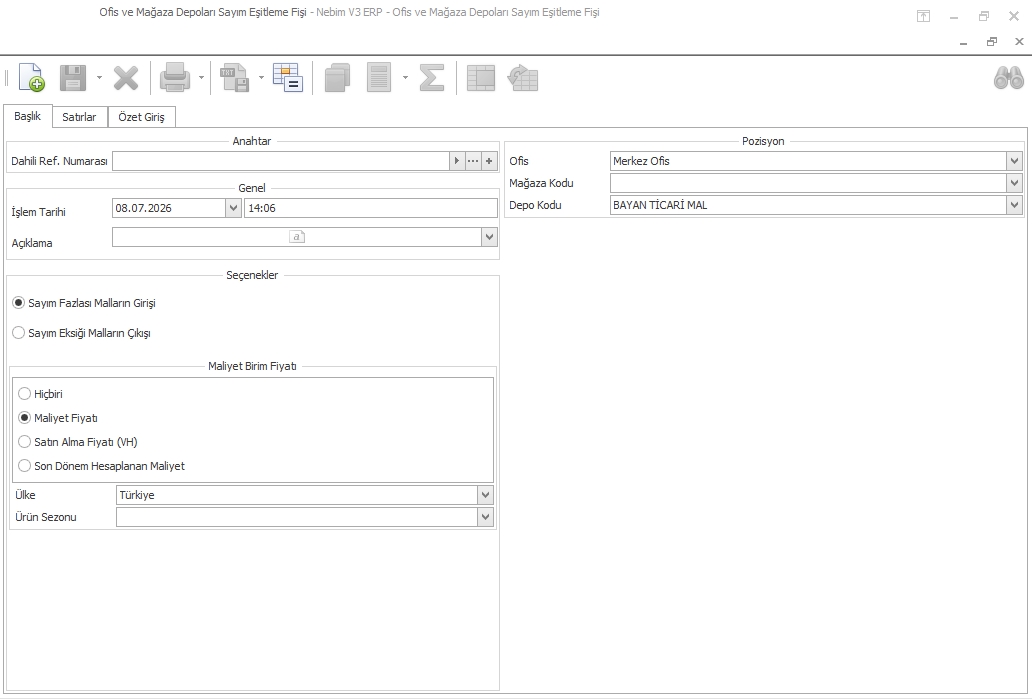Click the grid layout icon

481,78
